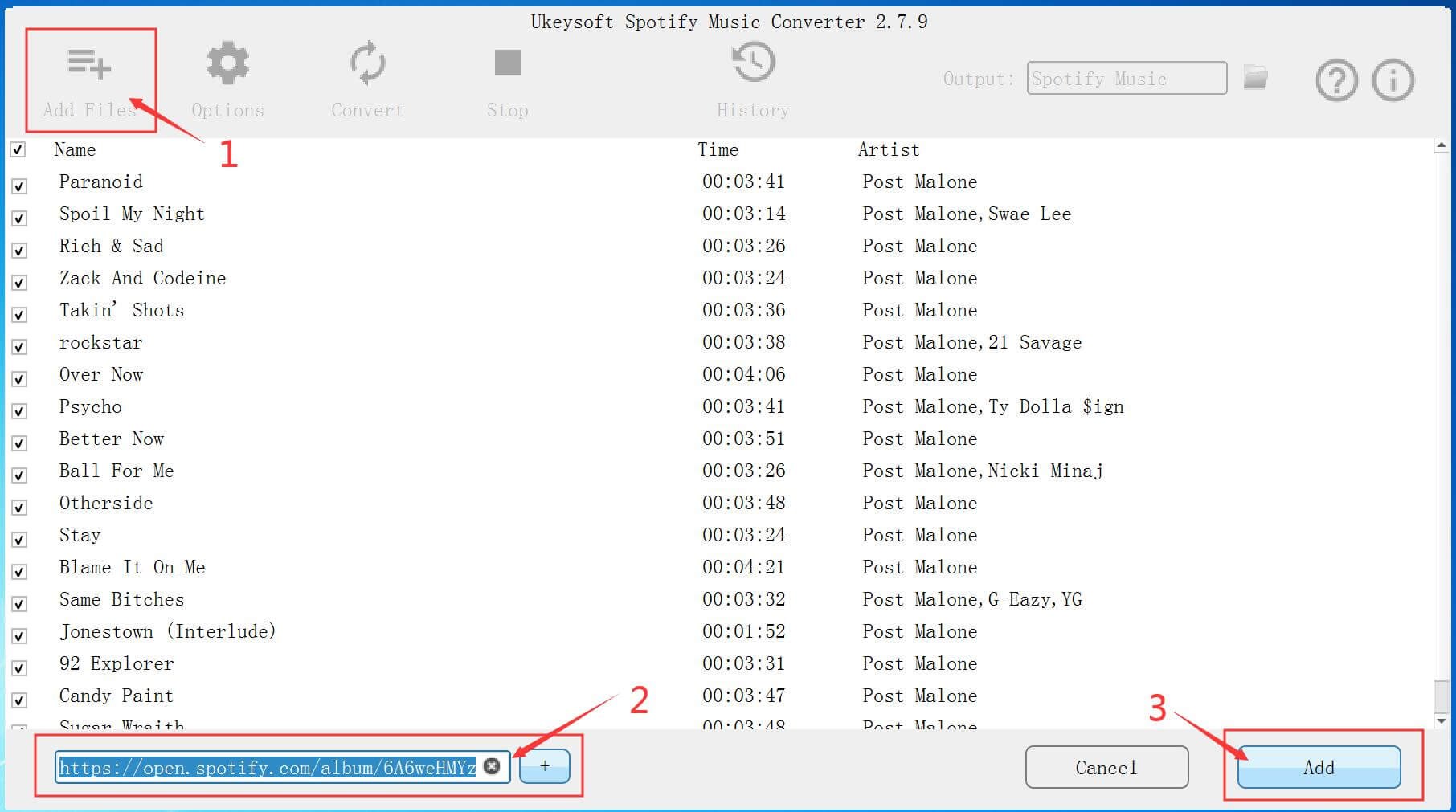The image size is (1456, 812).
Task: Click artist Post Malone, 21 Savage
Action: coord(972,343)
